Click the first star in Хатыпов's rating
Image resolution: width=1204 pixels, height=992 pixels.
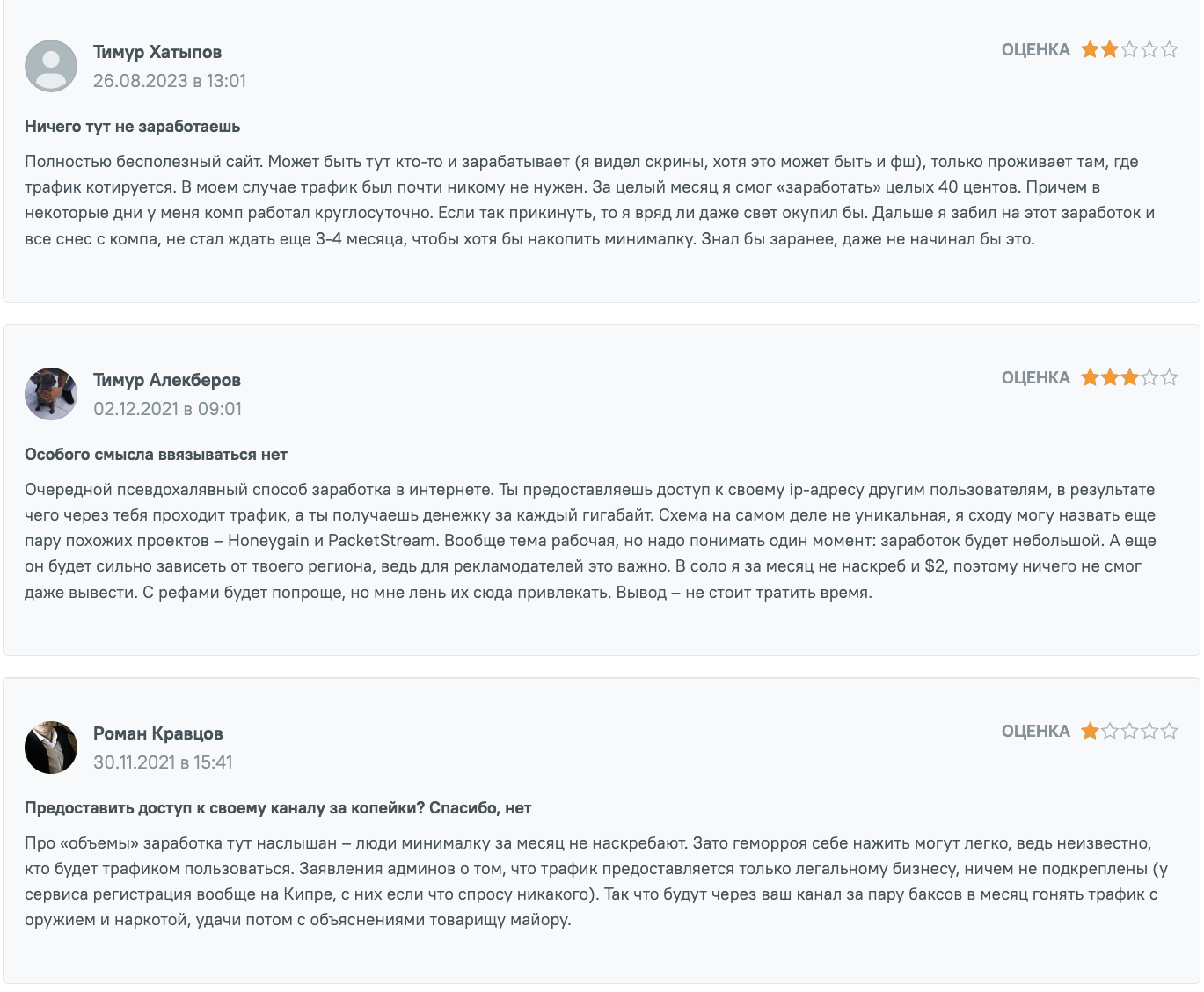coord(1091,50)
